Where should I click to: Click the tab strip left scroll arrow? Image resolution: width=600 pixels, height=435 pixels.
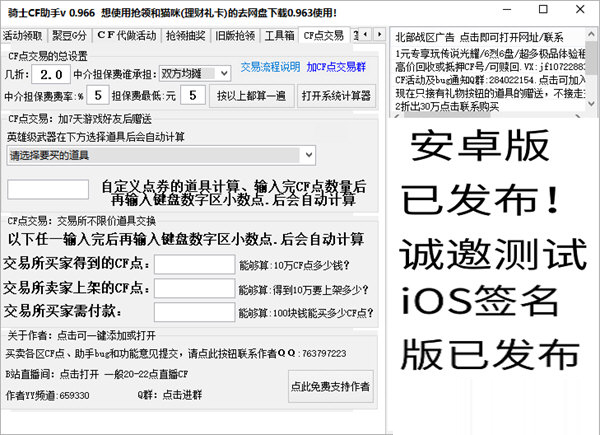[365, 34]
